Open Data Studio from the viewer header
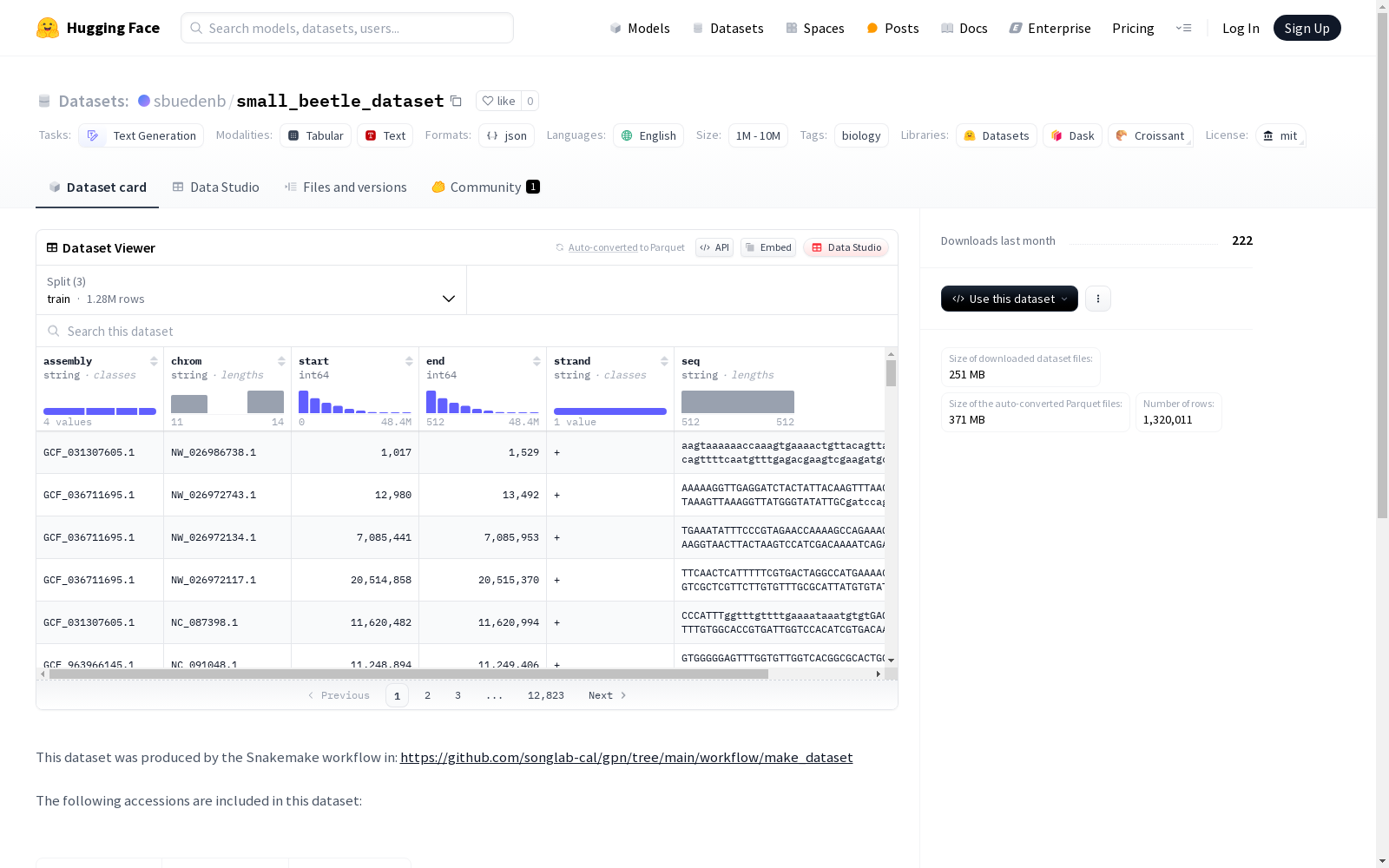This screenshot has height=868, width=1389. click(x=846, y=247)
